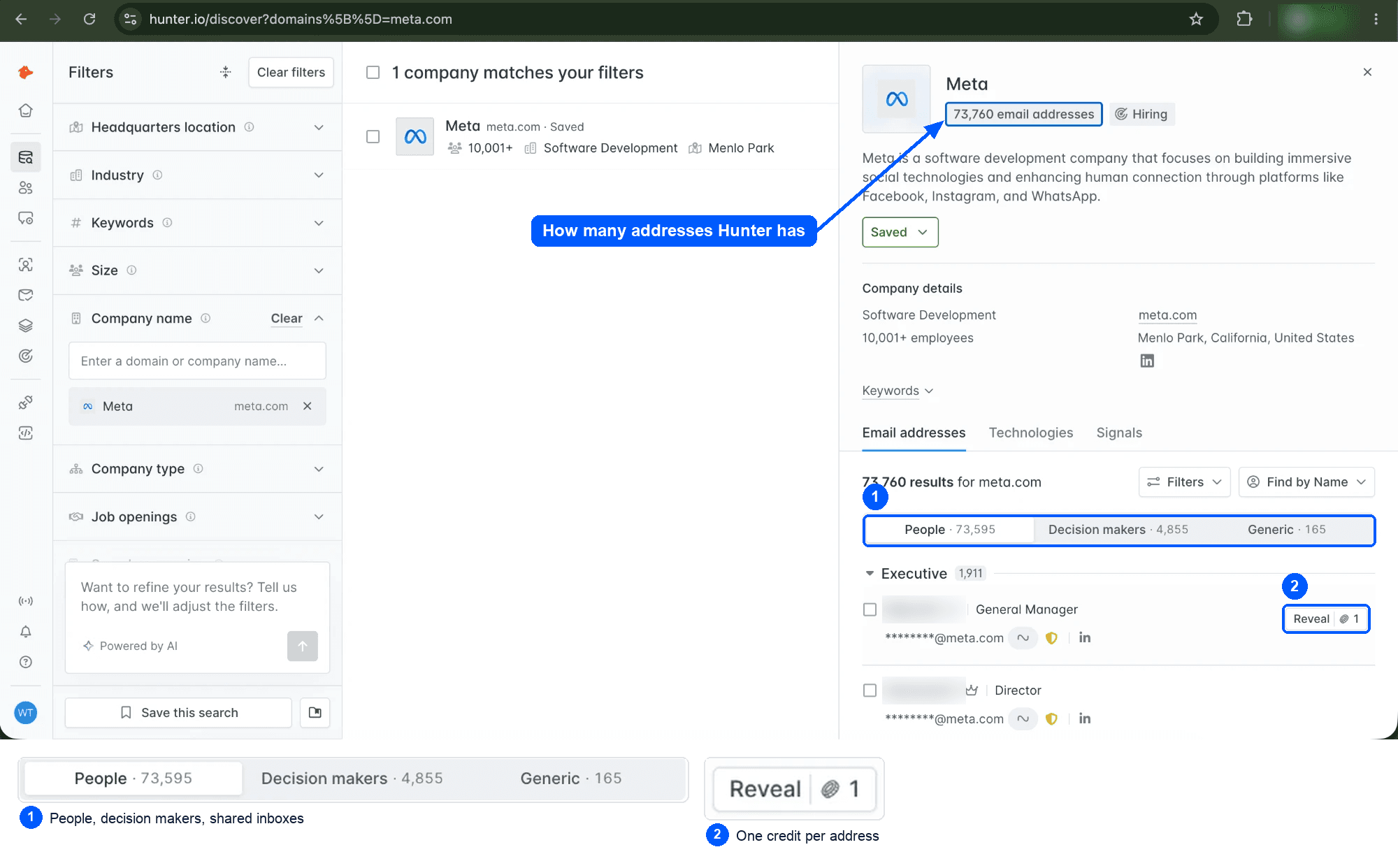Open the Email Finder icon in the sidebar
This screenshot has width=1398, height=868.
[x=26, y=264]
